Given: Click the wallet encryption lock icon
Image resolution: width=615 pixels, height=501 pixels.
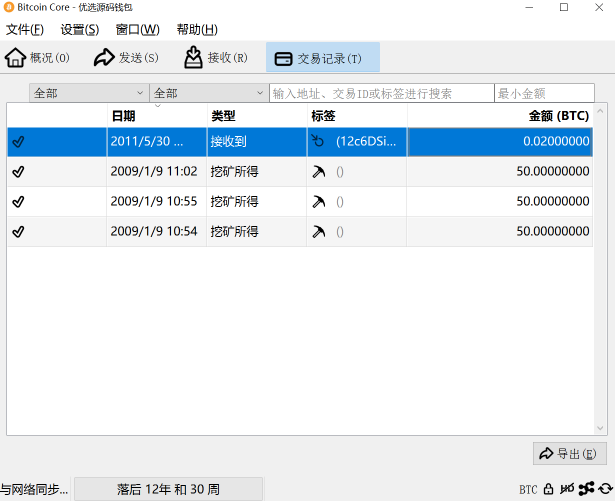Looking at the screenshot, I should 548,490.
